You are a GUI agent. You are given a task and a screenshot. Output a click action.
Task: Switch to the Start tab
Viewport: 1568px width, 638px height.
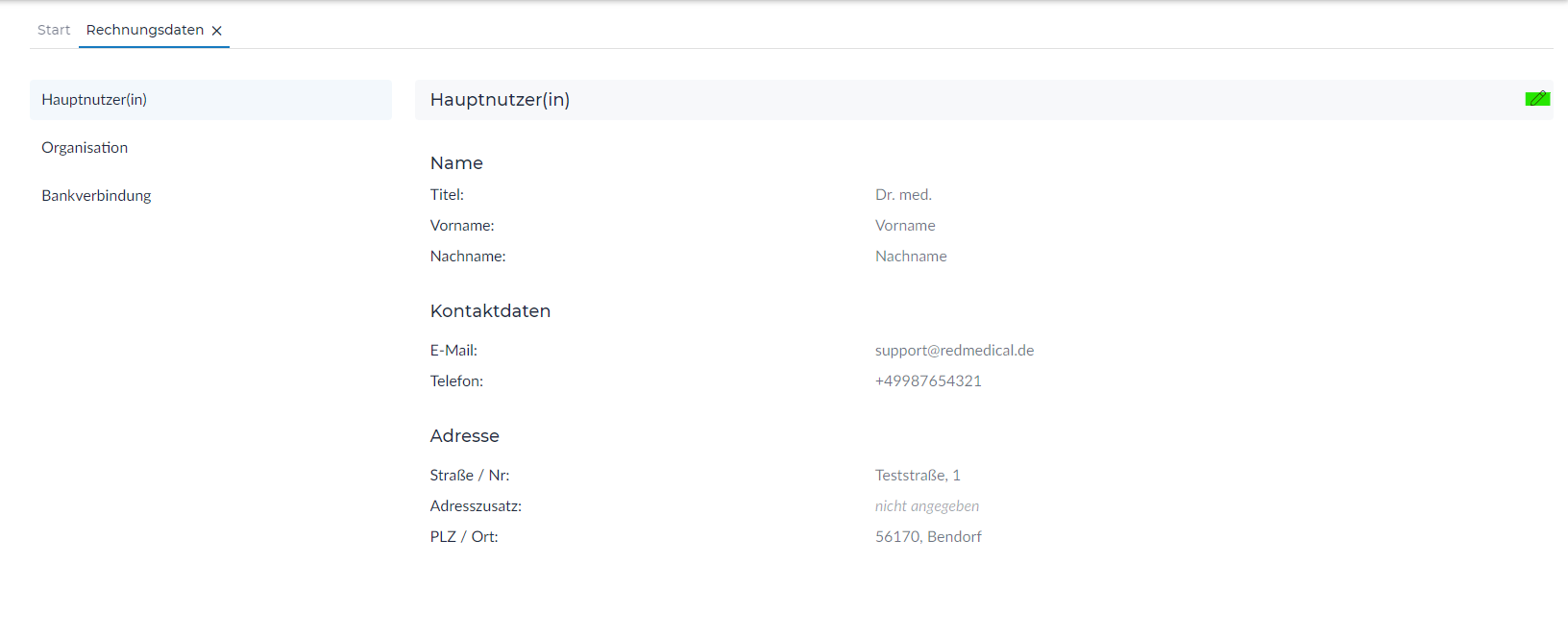coord(54,30)
